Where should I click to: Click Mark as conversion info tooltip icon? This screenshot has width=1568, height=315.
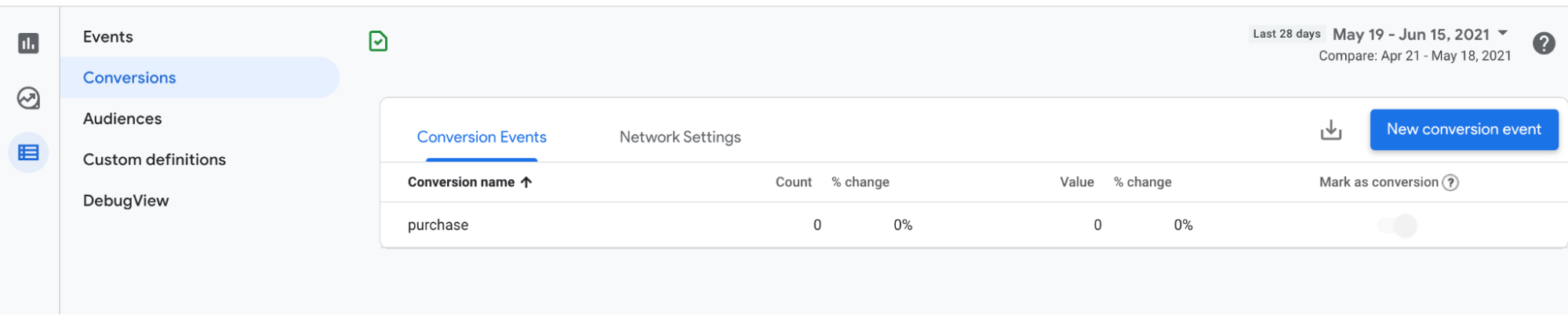pos(1450,182)
